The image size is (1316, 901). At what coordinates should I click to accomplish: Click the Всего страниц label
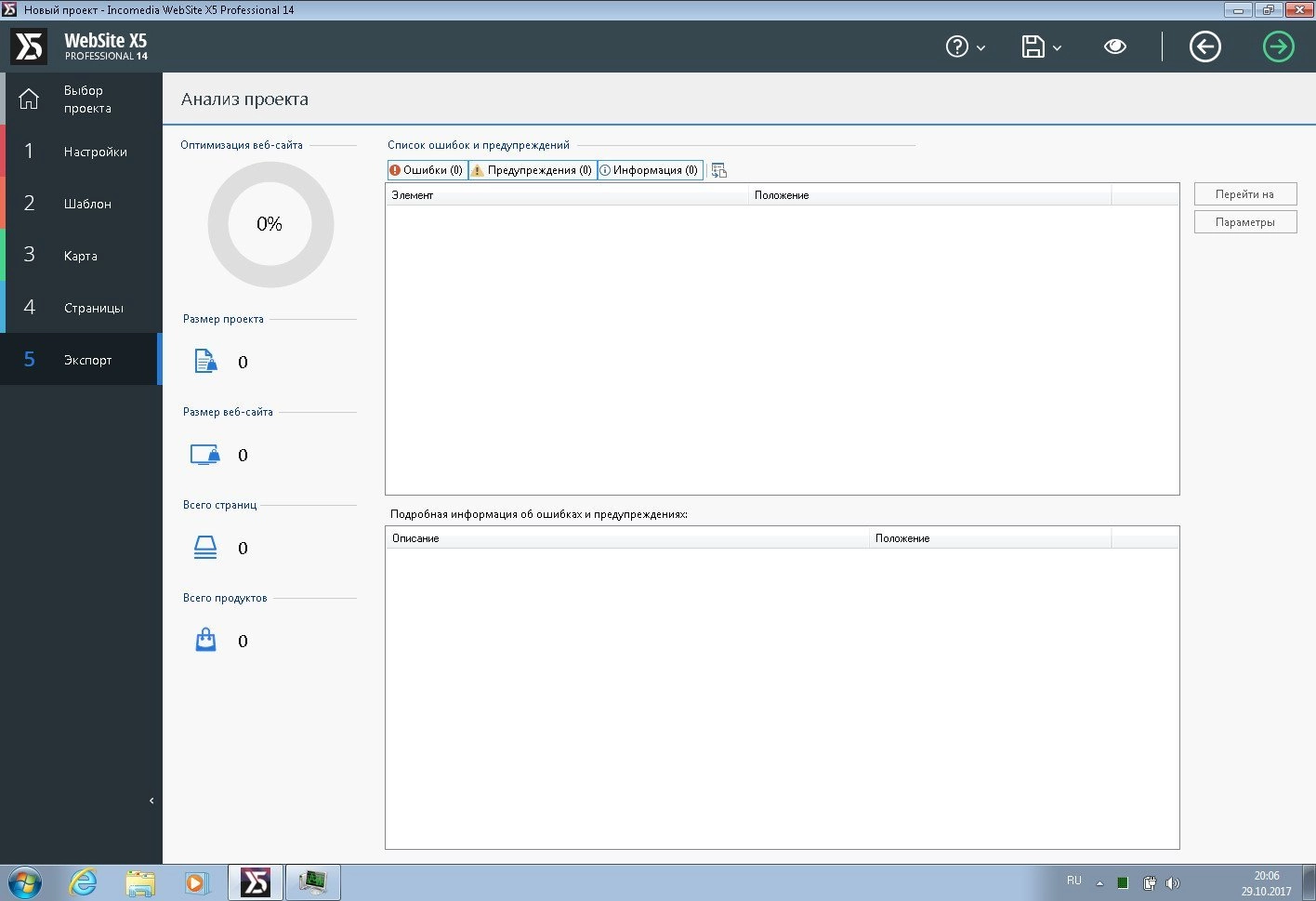pyautogui.click(x=219, y=505)
